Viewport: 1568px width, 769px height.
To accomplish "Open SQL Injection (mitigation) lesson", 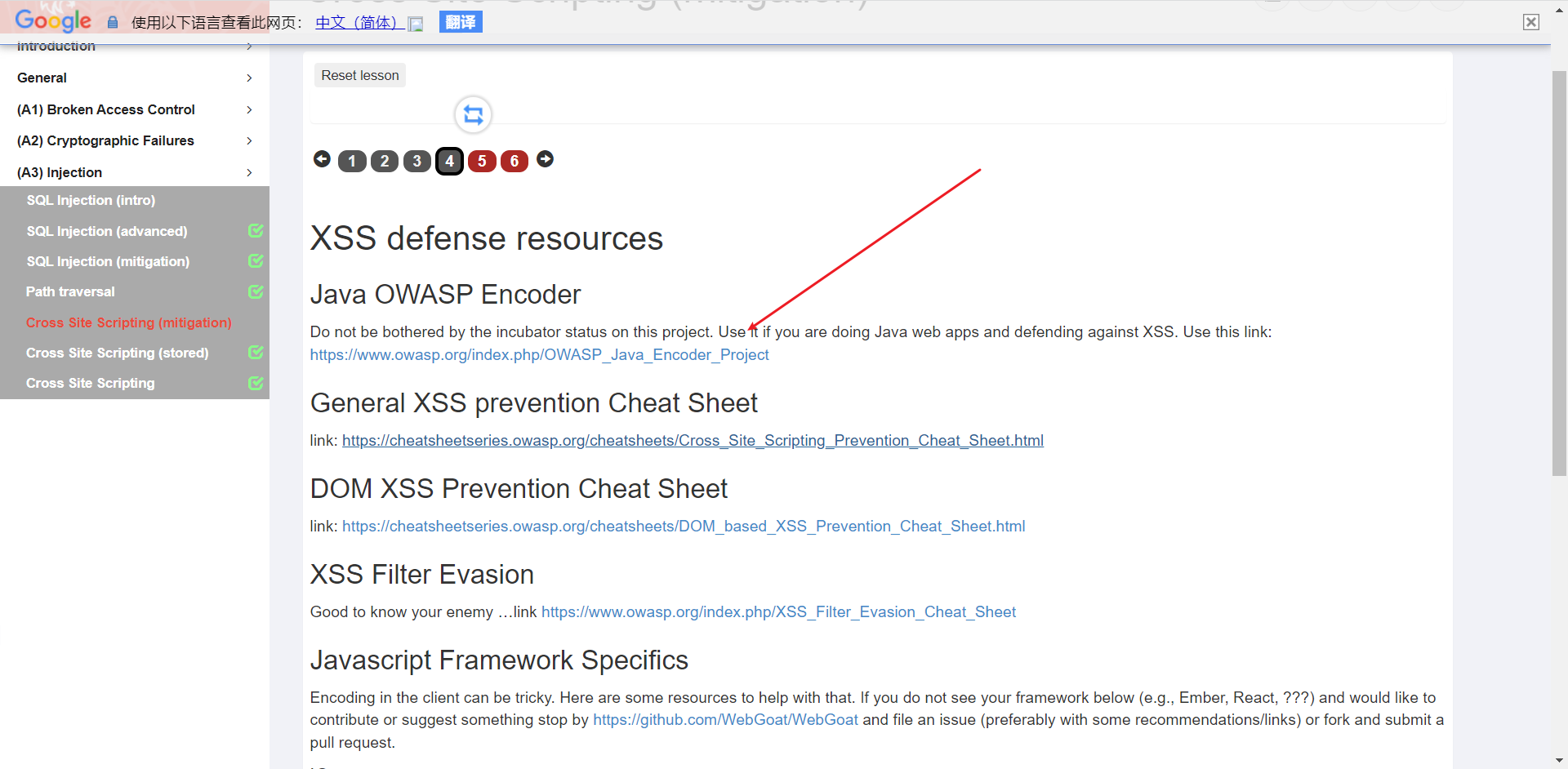I will point(108,261).
